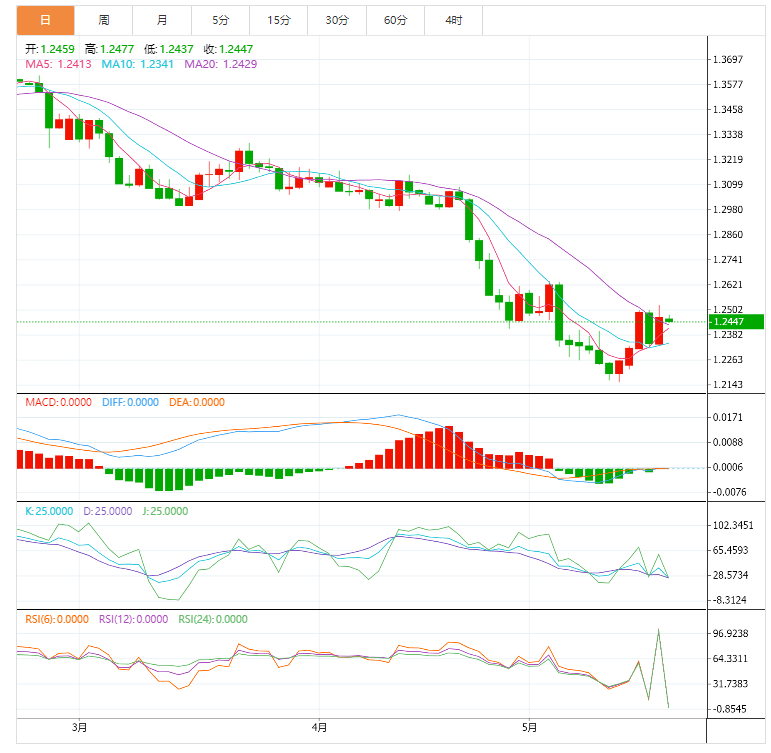
Task: Open the 60分 interval tab
Action: [395, 20]
